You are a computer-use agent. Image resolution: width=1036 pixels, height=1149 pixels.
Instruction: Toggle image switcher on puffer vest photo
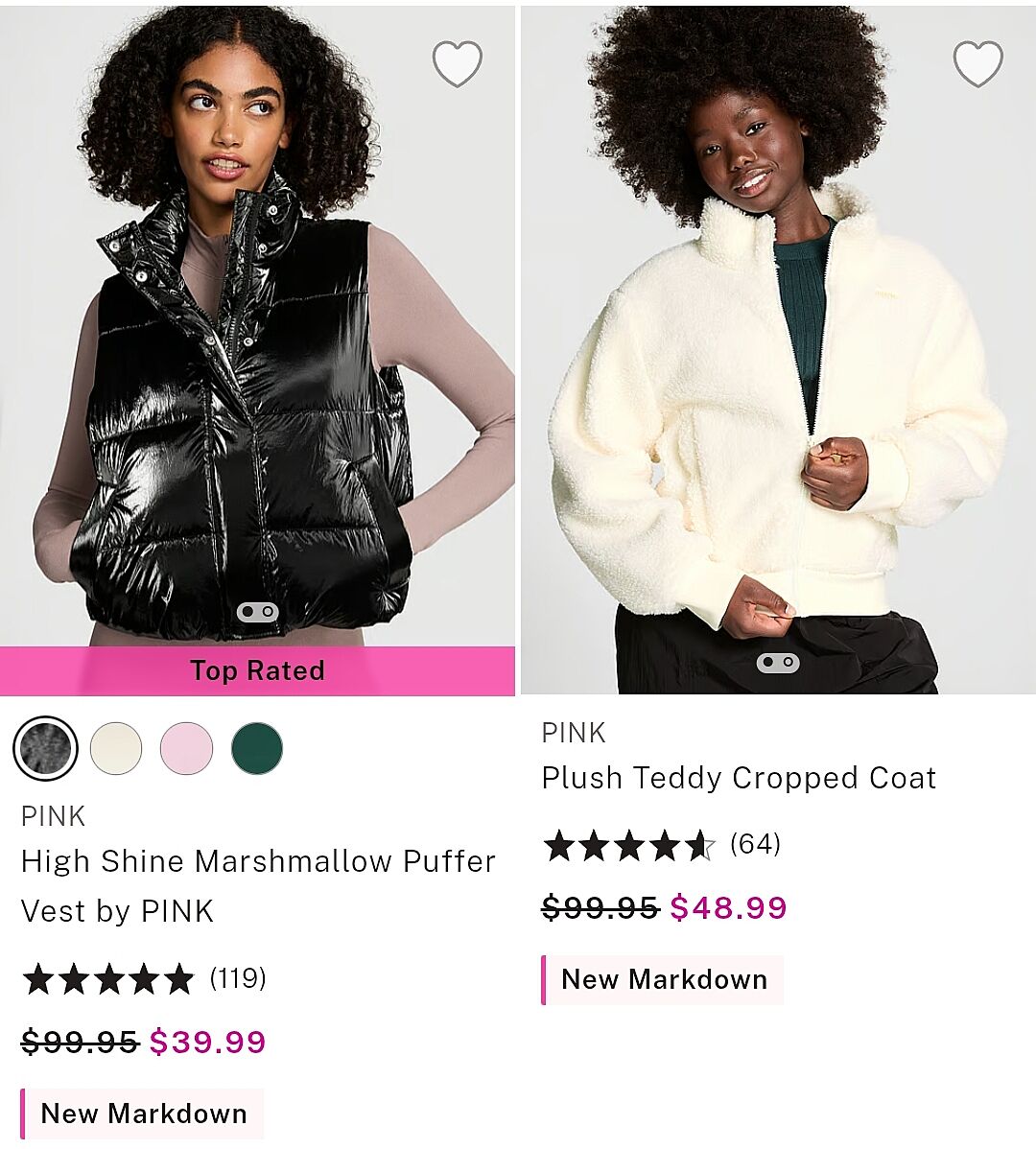(x=257, y=611)
